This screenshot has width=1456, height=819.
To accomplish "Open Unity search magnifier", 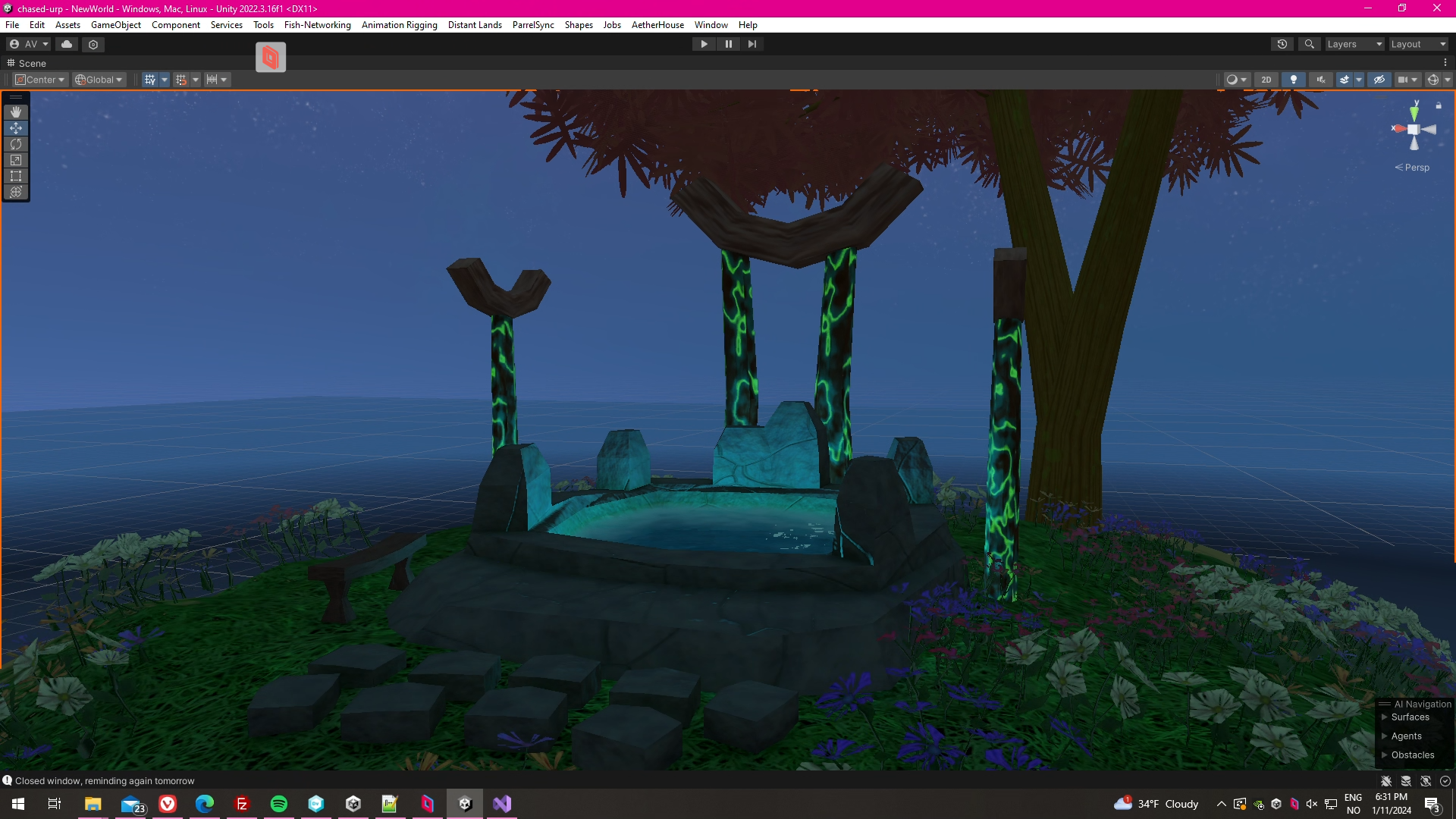I will pos(1309,44).
